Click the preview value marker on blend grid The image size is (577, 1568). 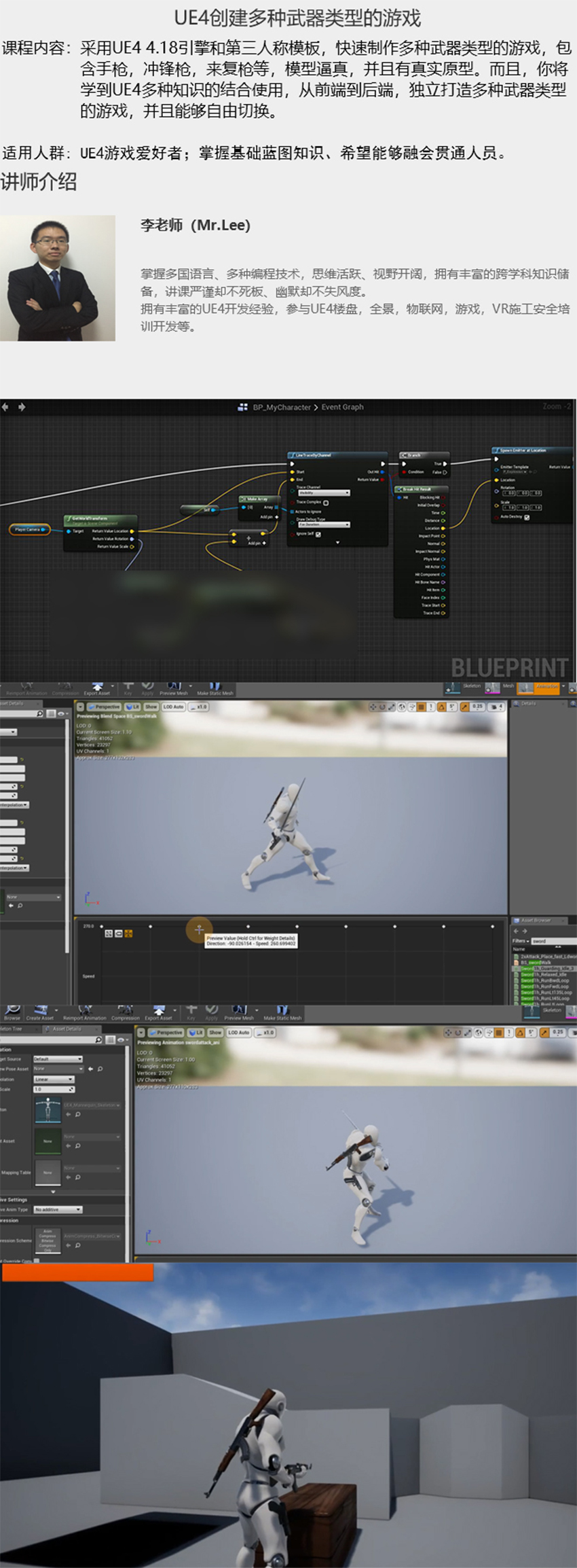click(x=199, y=929)
